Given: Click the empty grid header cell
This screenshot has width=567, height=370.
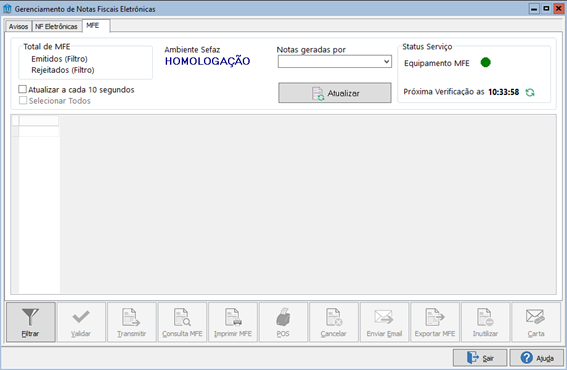Looking at the screenshot, I should coord(39,120).
